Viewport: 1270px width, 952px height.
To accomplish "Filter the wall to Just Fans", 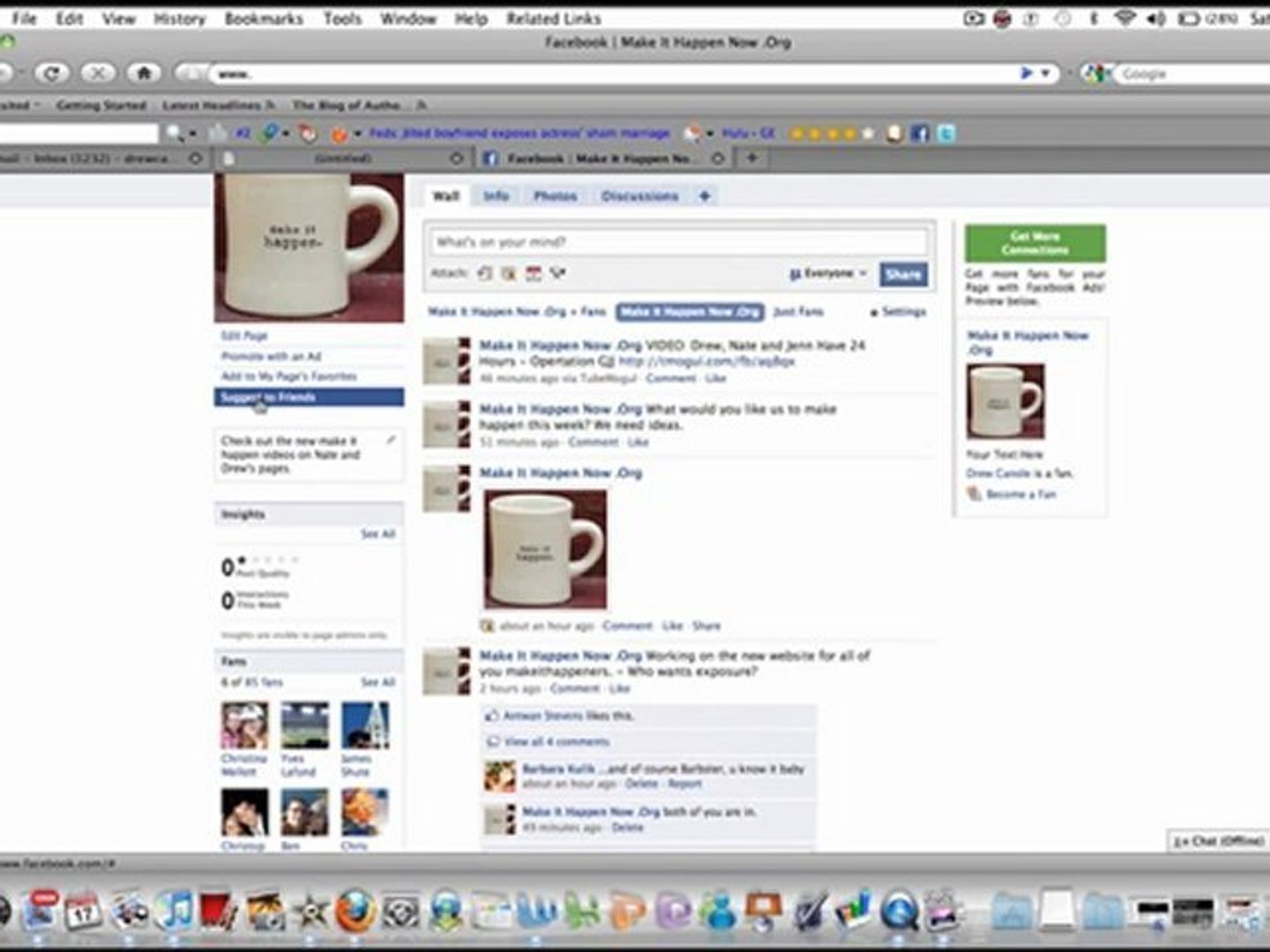I will [x=798, y=312].
